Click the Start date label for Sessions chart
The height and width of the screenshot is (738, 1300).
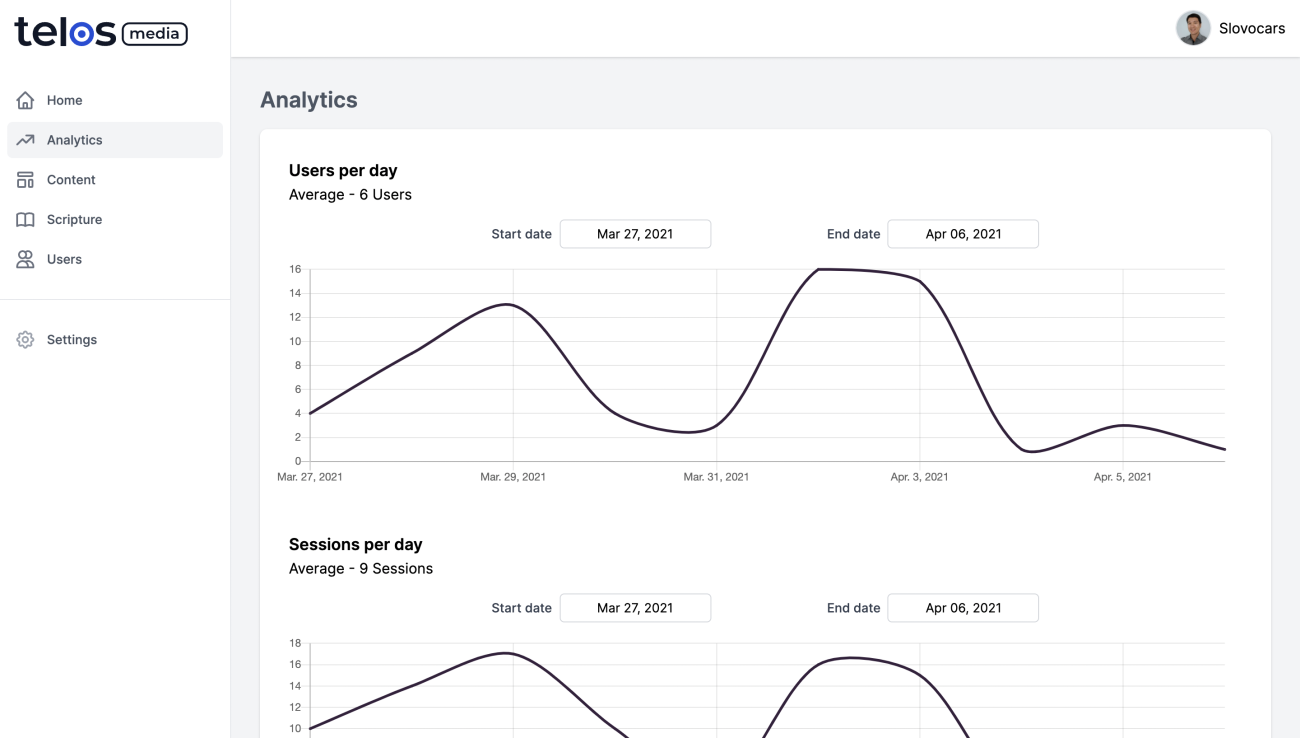[x=521, y=608]
